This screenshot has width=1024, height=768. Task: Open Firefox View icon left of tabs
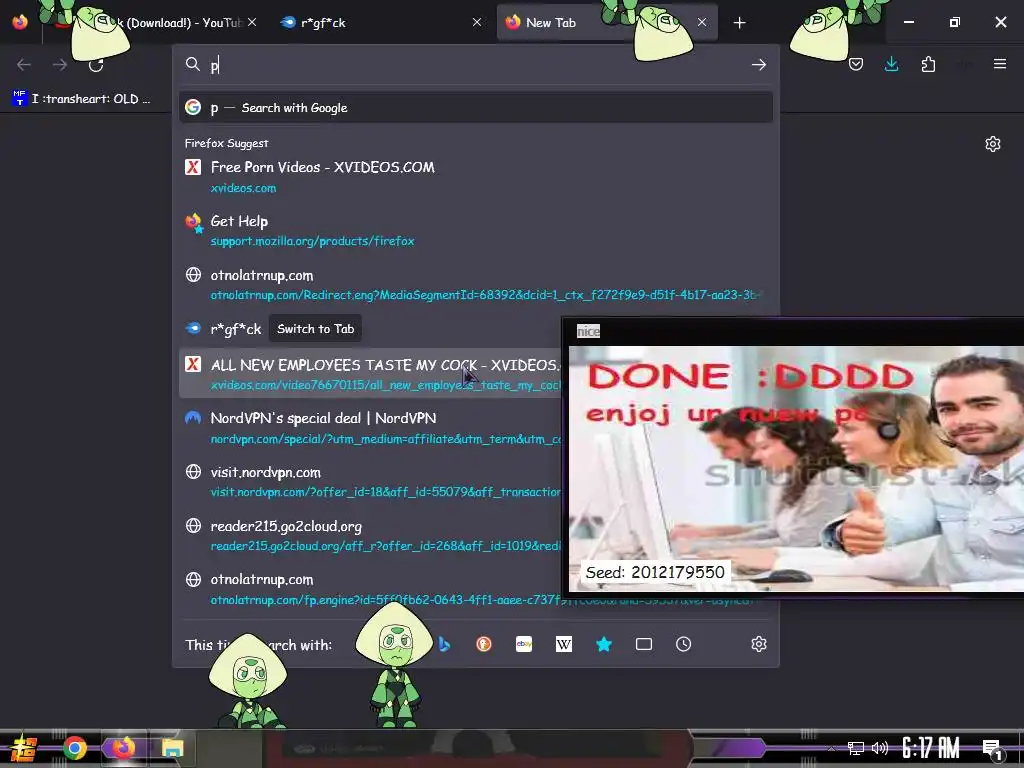click(20, 22)
